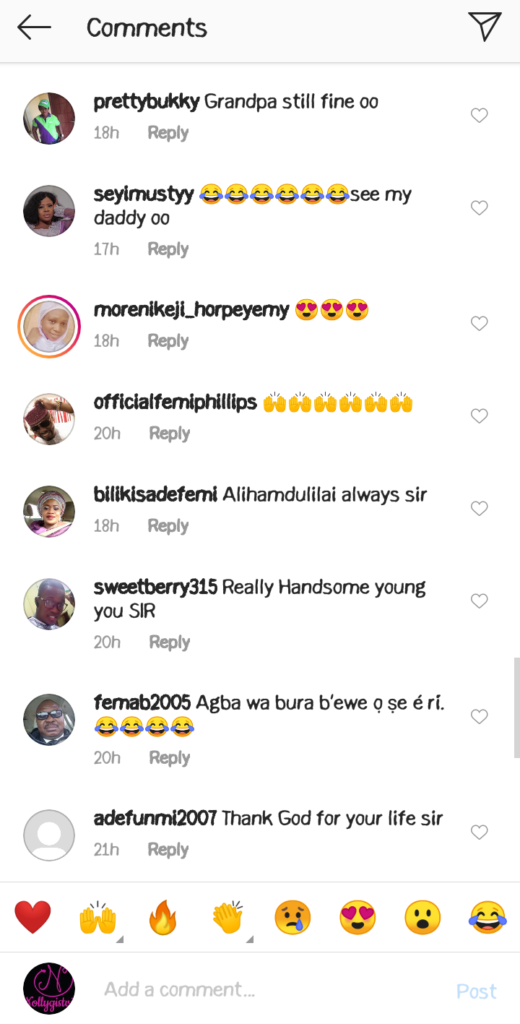View morenikeji_horpeyemy's story avatar
Screen dimensions: 520x1024
[x=49, y=327]
